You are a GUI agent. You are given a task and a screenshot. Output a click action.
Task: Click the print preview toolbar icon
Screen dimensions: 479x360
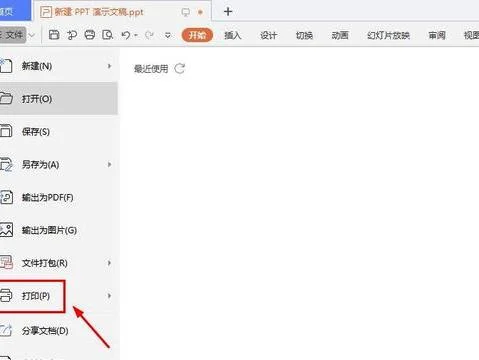107,35
